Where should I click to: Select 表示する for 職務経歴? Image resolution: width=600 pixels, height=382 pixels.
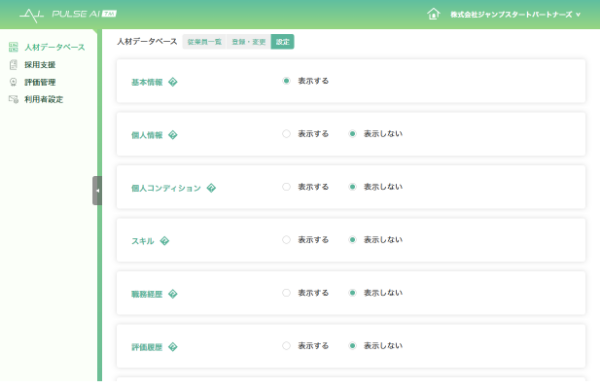tap(286, 293)
